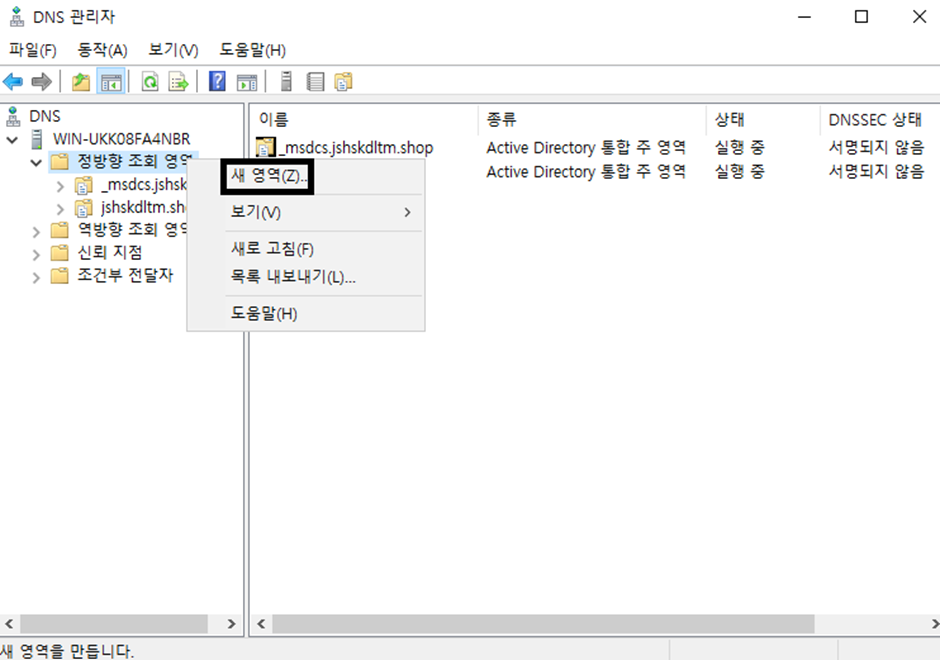Click the Show/Hide Action Pane icon

[246, 82]
